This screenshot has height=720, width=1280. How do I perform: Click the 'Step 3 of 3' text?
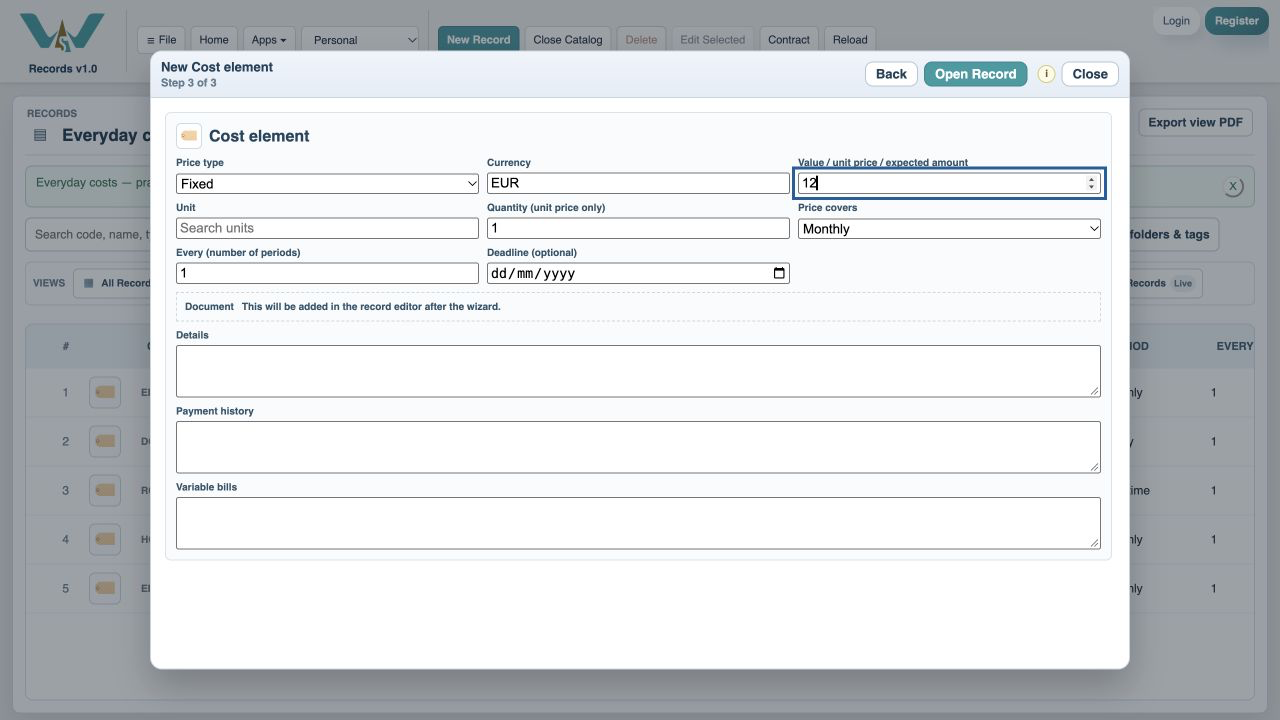click(x=189, y=83)
